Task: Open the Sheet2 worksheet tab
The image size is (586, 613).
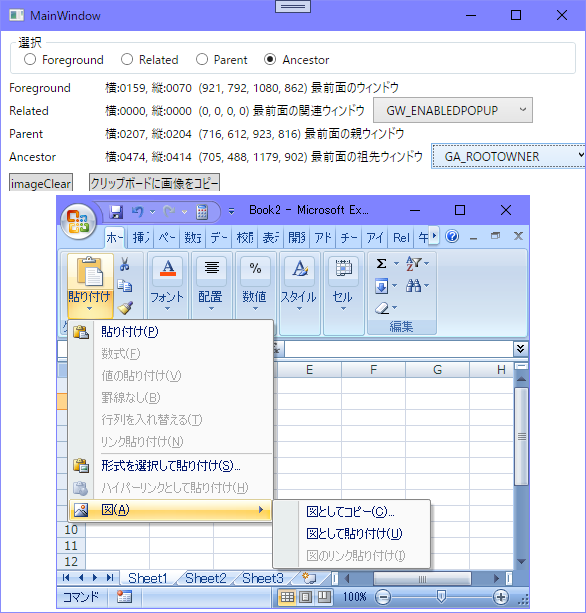Action: 206,578
